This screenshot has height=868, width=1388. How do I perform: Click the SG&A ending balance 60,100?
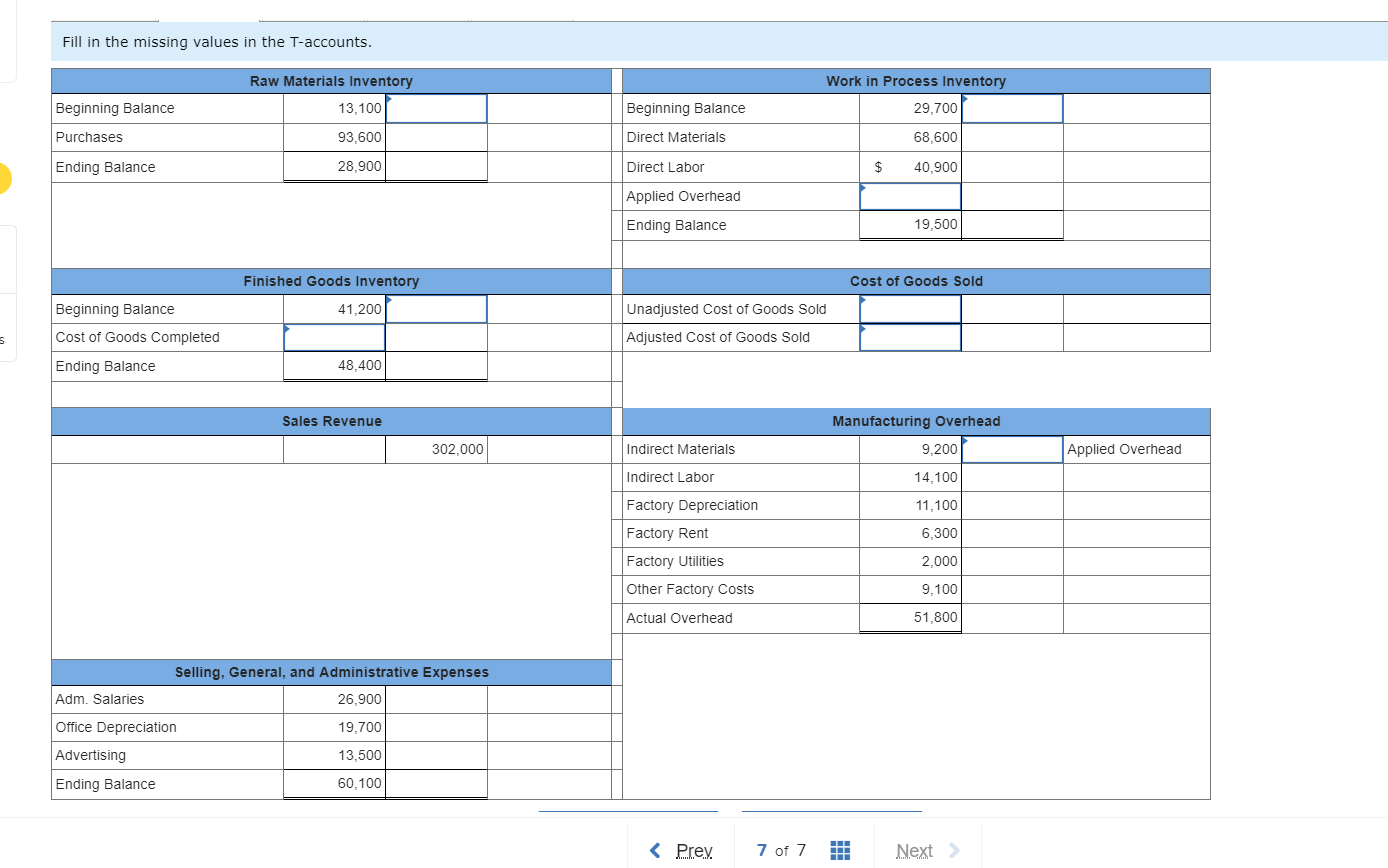click(360, 783)
